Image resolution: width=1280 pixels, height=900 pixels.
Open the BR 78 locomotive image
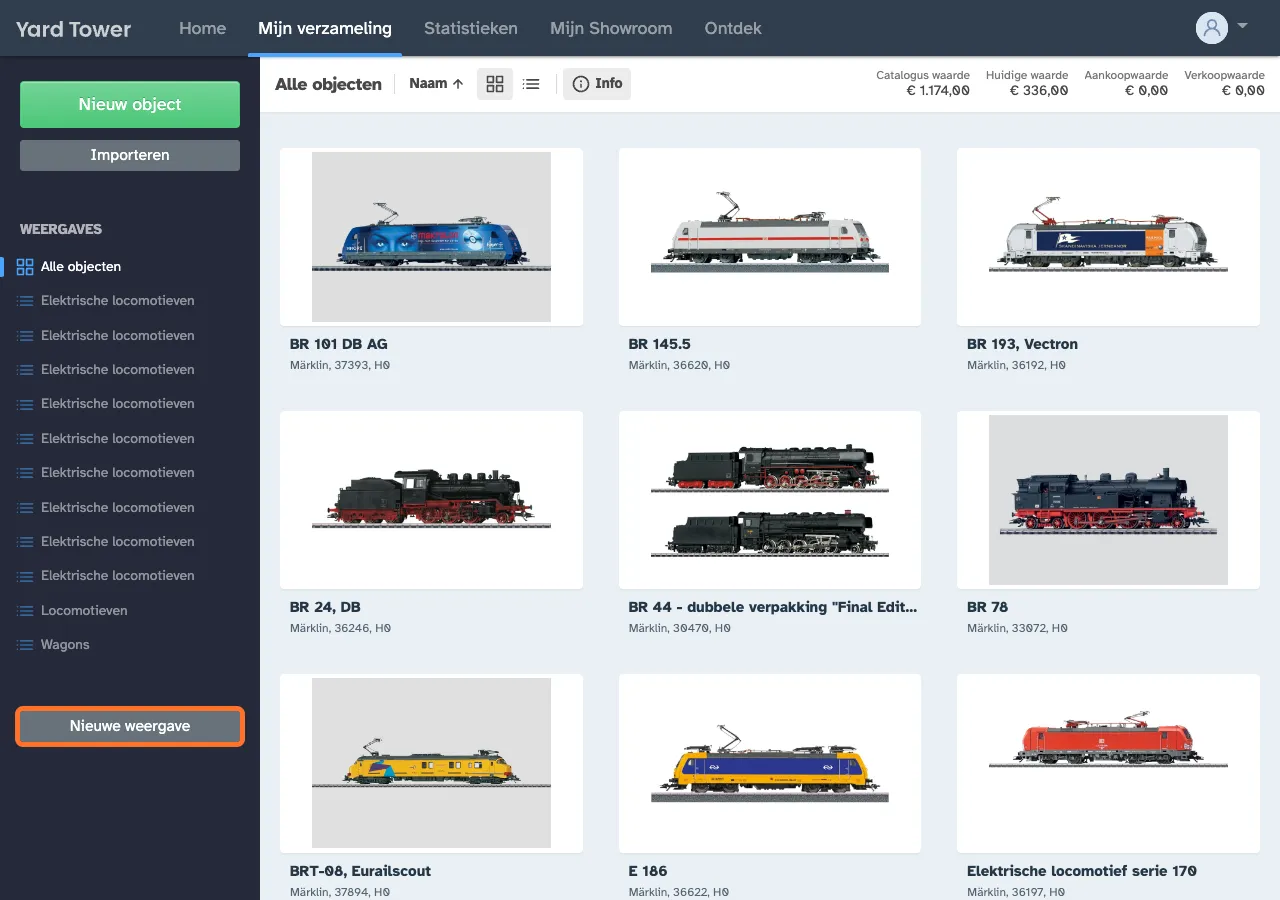pyautogui.click(x=1108, y=500)
